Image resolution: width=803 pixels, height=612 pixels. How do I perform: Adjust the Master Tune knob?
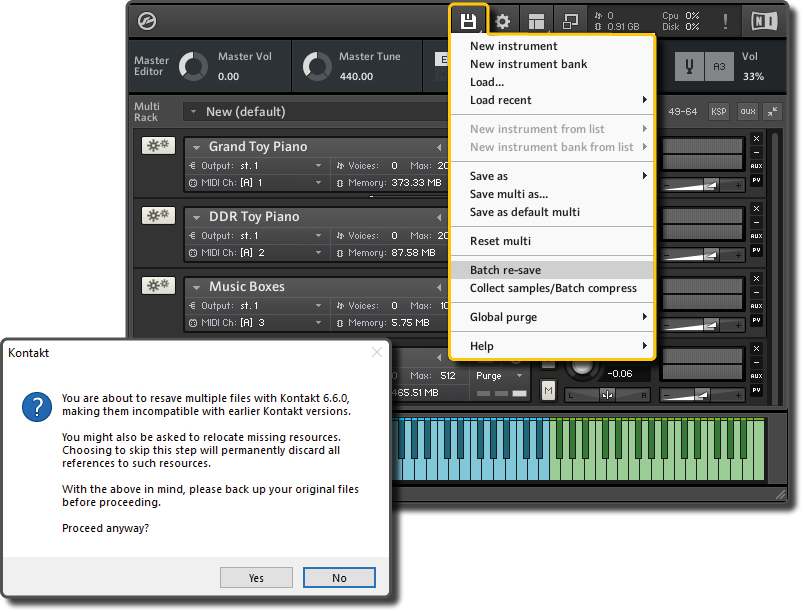(317, 66)
